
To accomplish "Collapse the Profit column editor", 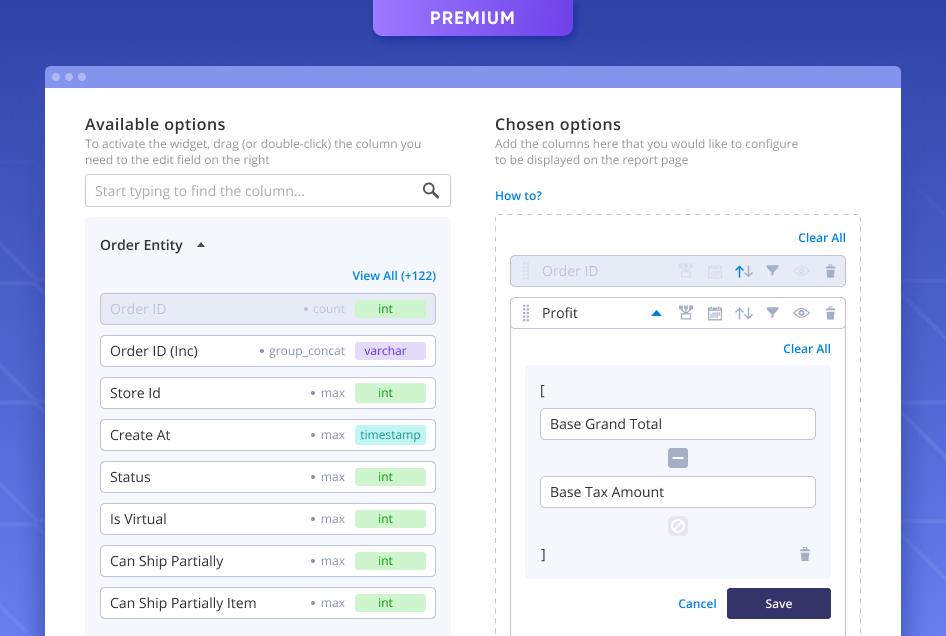I will coord(657,312).
